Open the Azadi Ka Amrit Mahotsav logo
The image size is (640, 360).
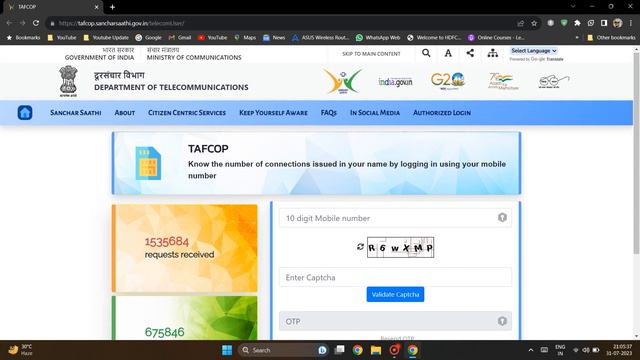(x=503, y=81)
